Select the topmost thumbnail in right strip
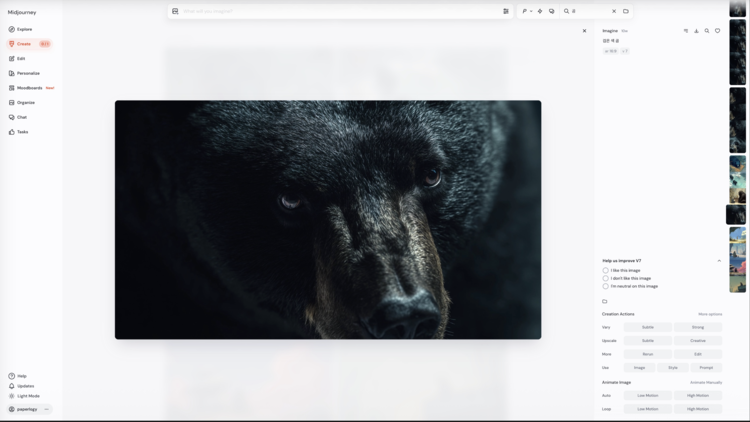Viewport: 750px width, 422px height. click(x=738, y=9)
